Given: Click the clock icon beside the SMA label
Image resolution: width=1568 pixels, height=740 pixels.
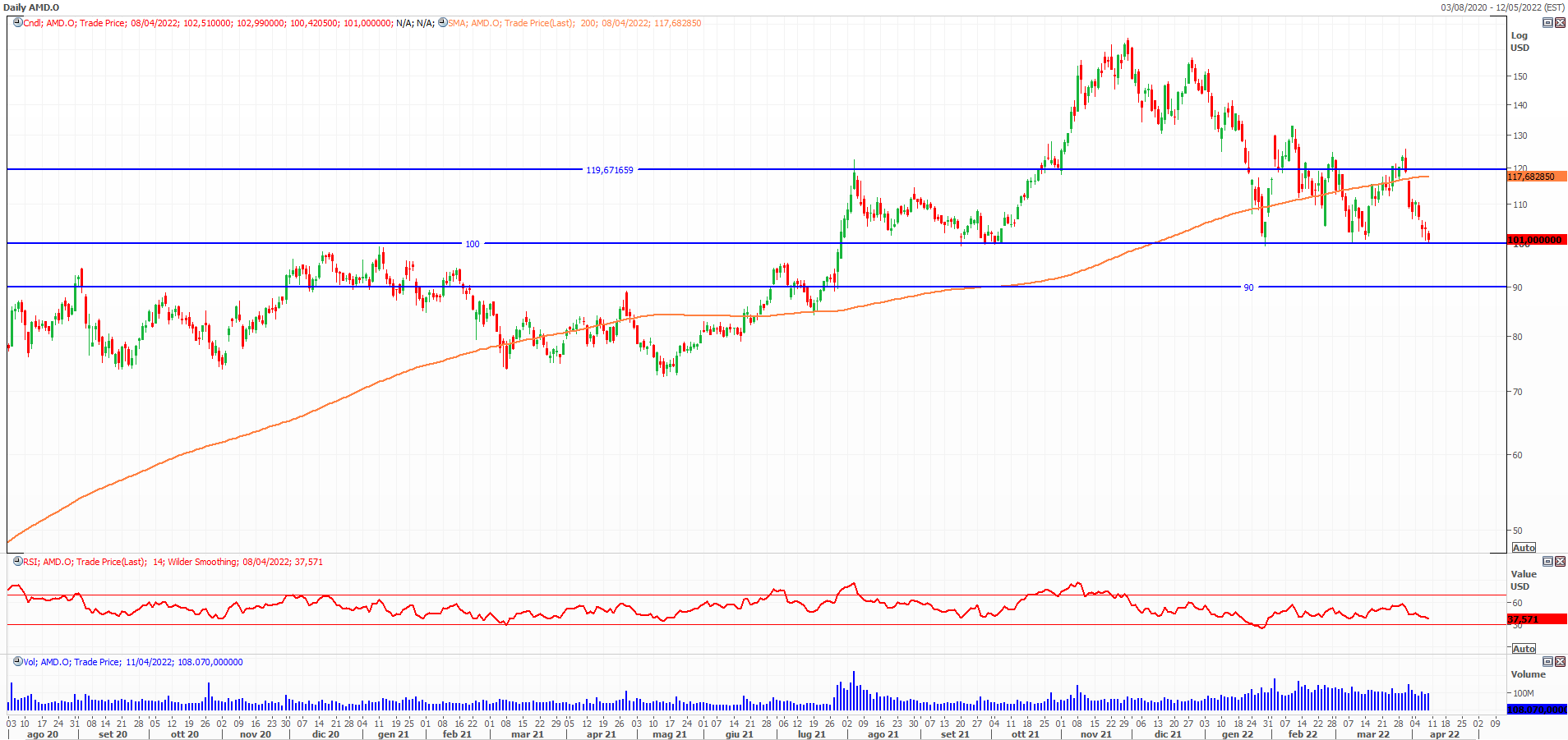Looking at the screenshot, I should 443,23.
